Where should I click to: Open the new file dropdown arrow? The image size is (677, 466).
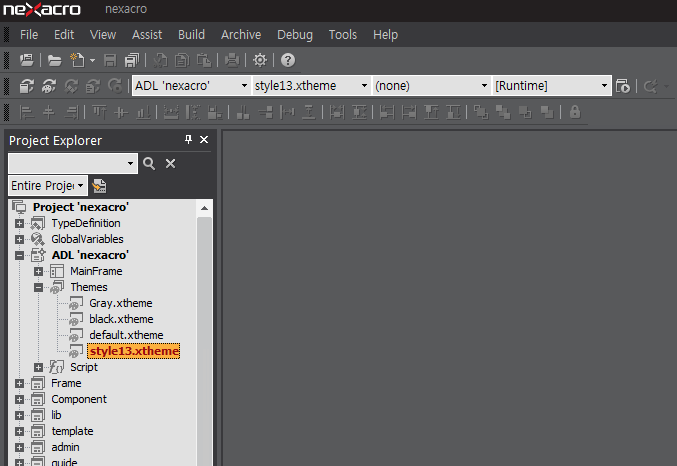tap(92, 60)
